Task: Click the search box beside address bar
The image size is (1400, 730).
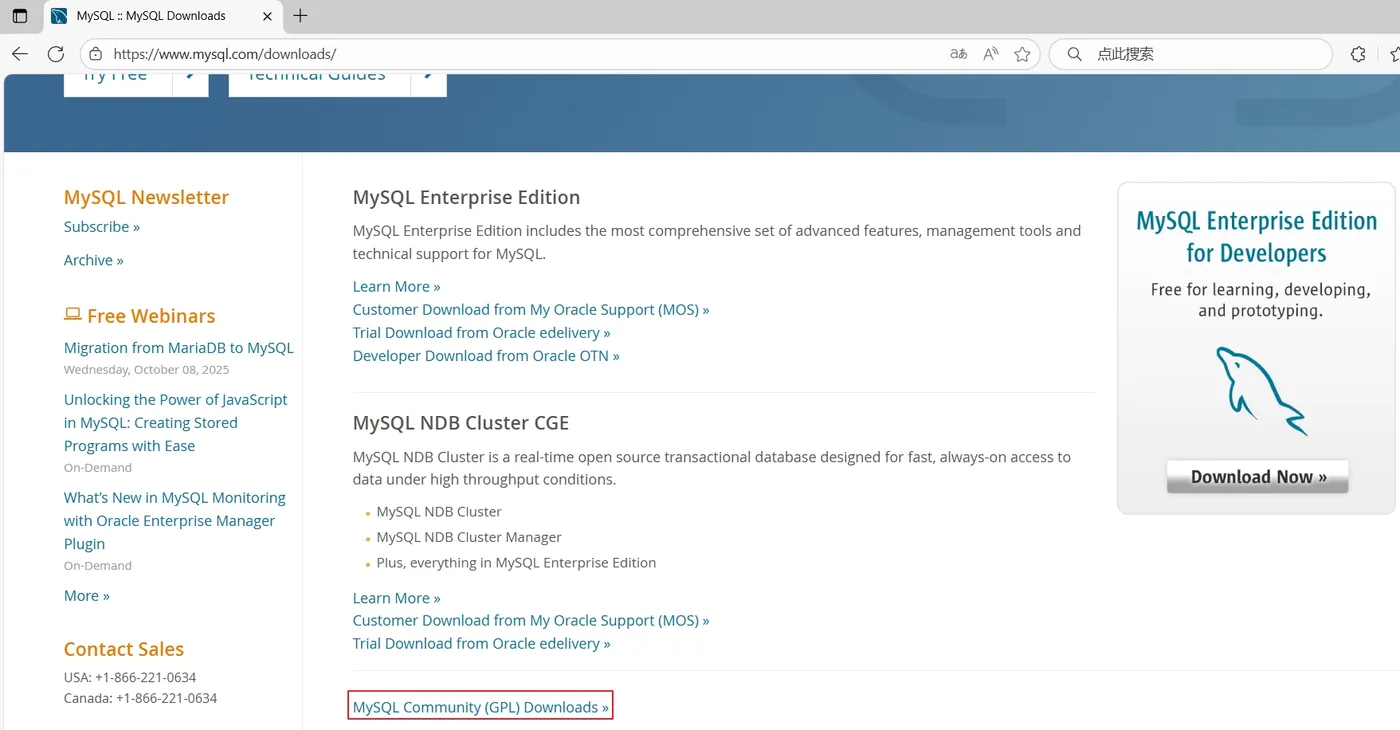Action: [1190, 54]
